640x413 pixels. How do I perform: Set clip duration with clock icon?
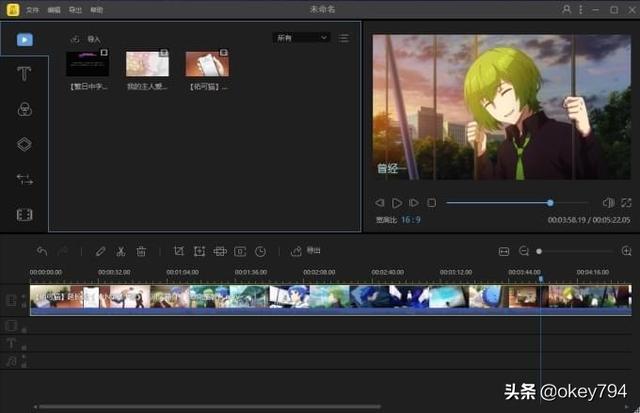(x=260, y=251)
